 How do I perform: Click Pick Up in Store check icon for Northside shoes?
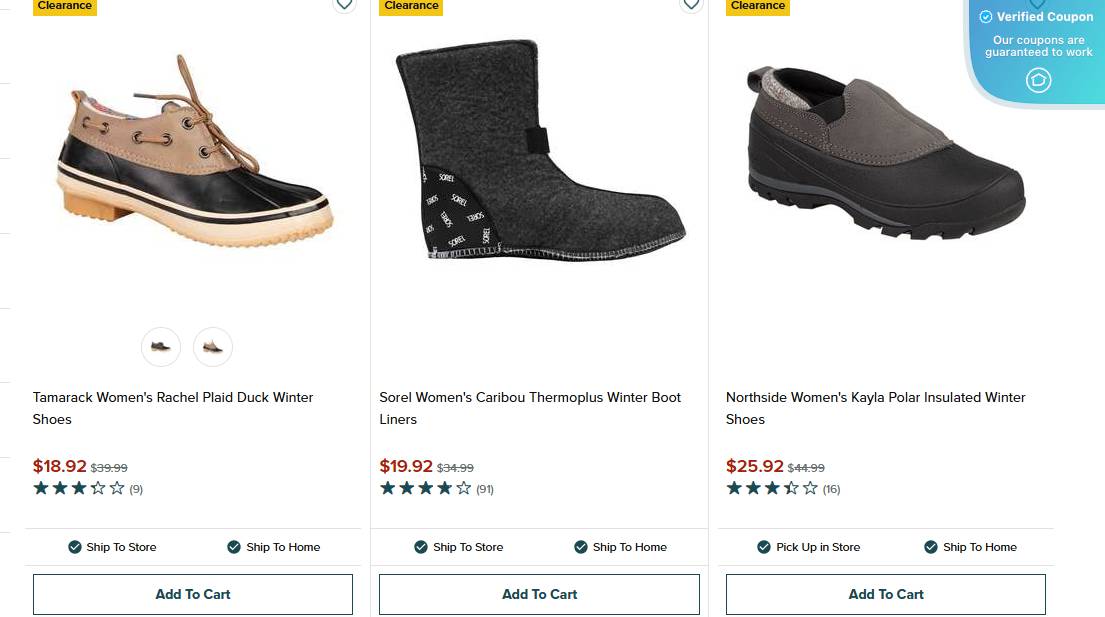point(762,547)
